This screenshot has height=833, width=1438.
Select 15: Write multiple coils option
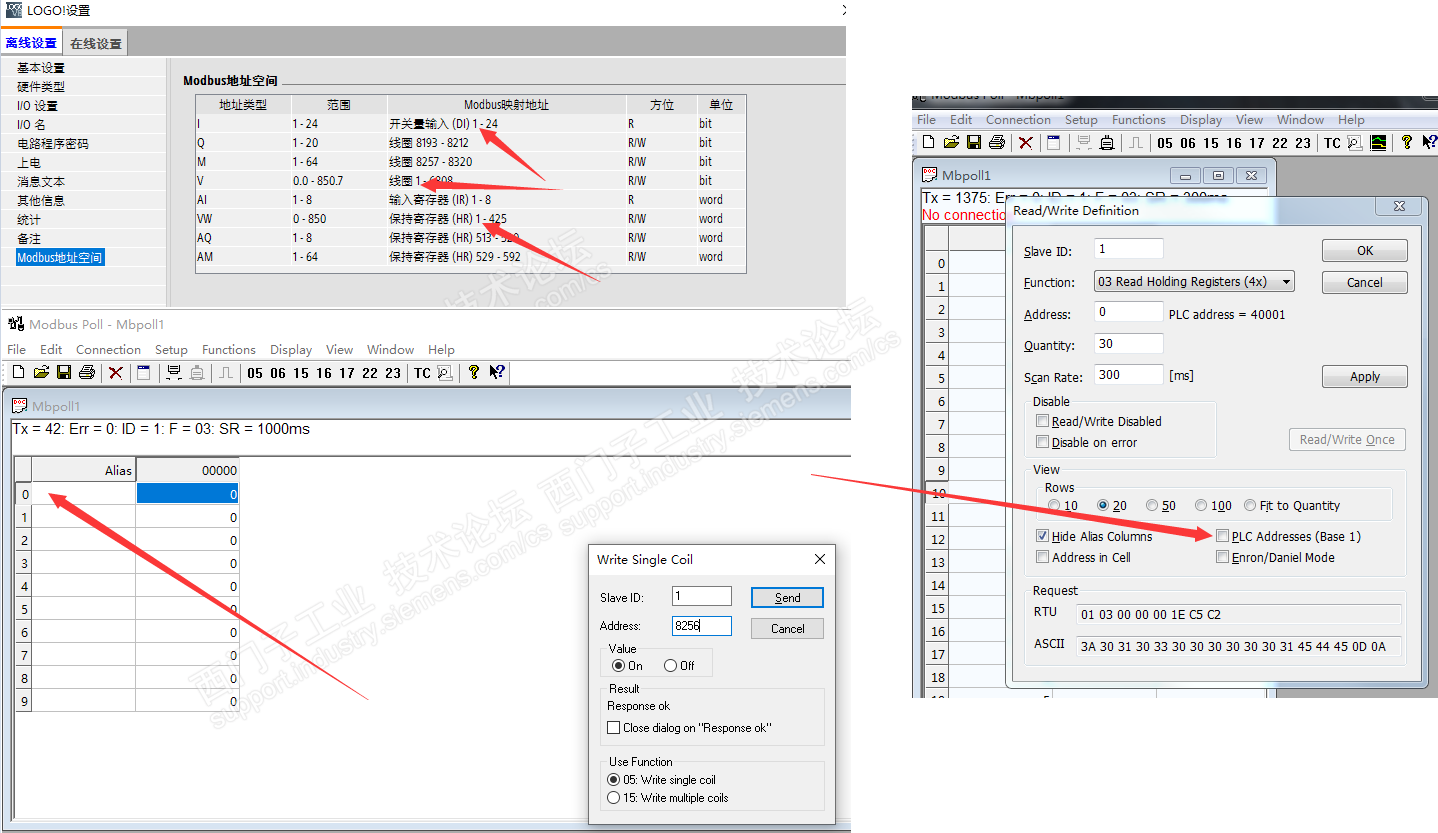pyautogui.click(x=614, y=798)
